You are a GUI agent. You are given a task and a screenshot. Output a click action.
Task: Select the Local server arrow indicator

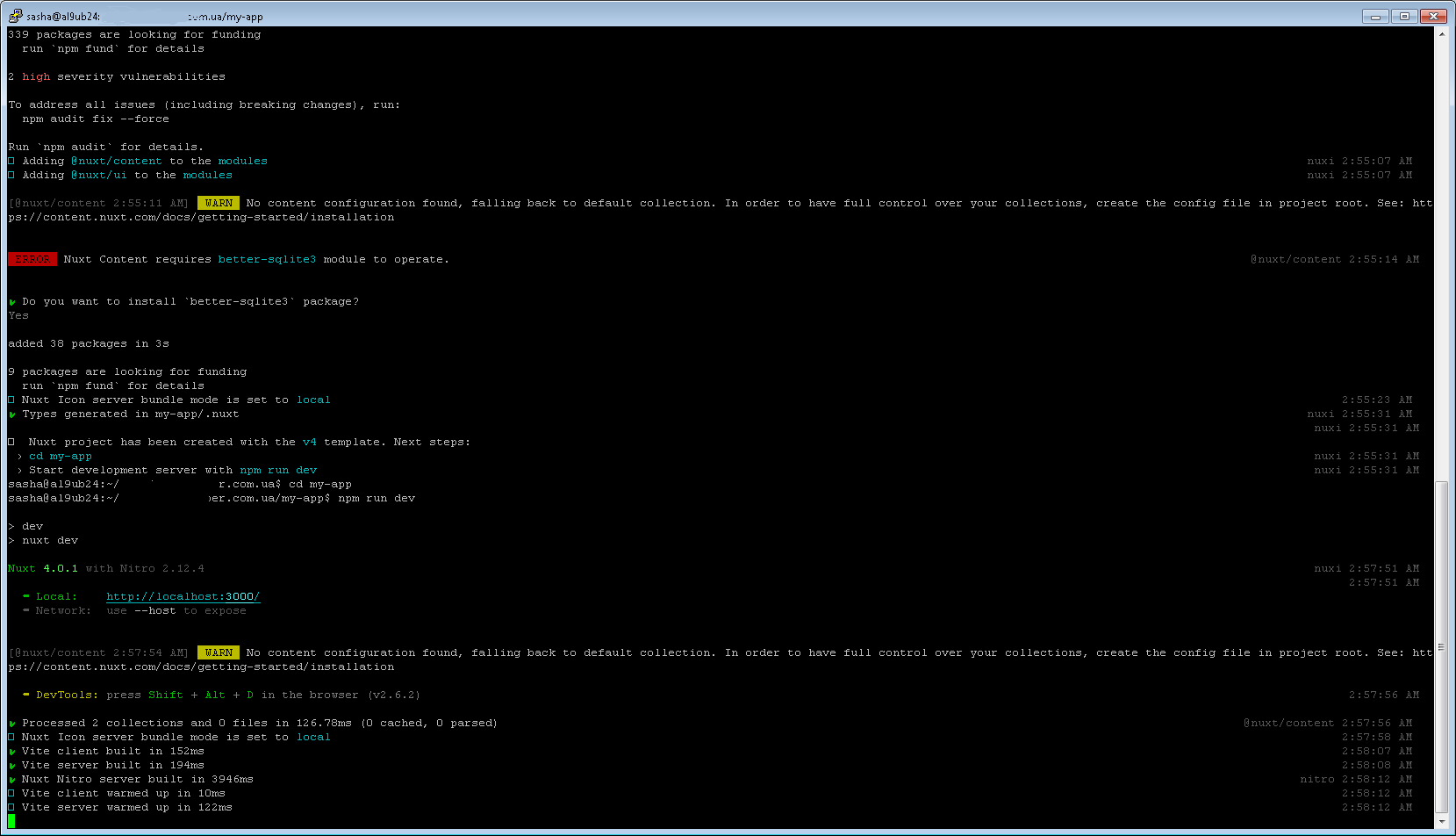click(26, 596)
